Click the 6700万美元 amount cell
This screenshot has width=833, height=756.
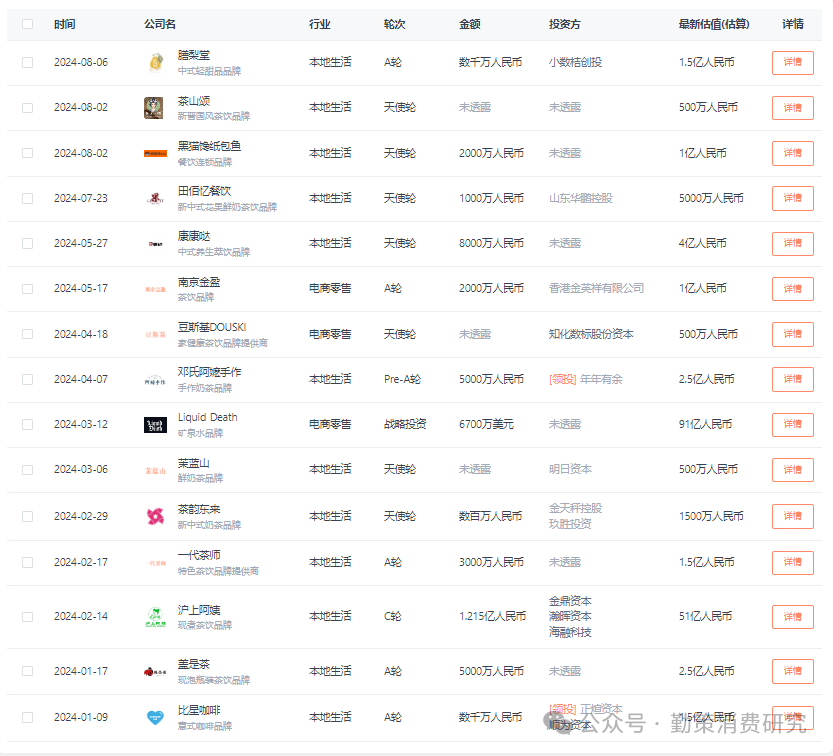pos(486,424)
